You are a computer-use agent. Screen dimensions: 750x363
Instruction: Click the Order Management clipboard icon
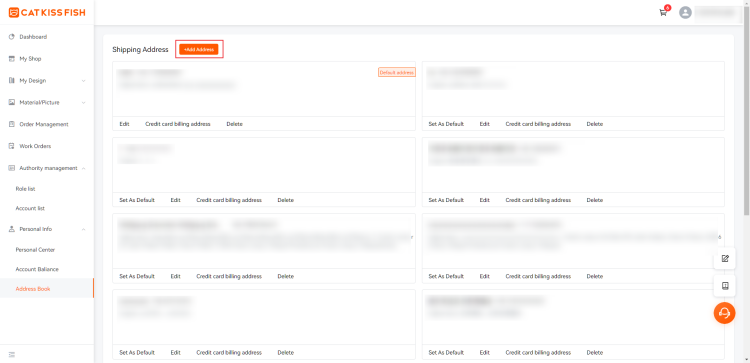pos(12,124)
